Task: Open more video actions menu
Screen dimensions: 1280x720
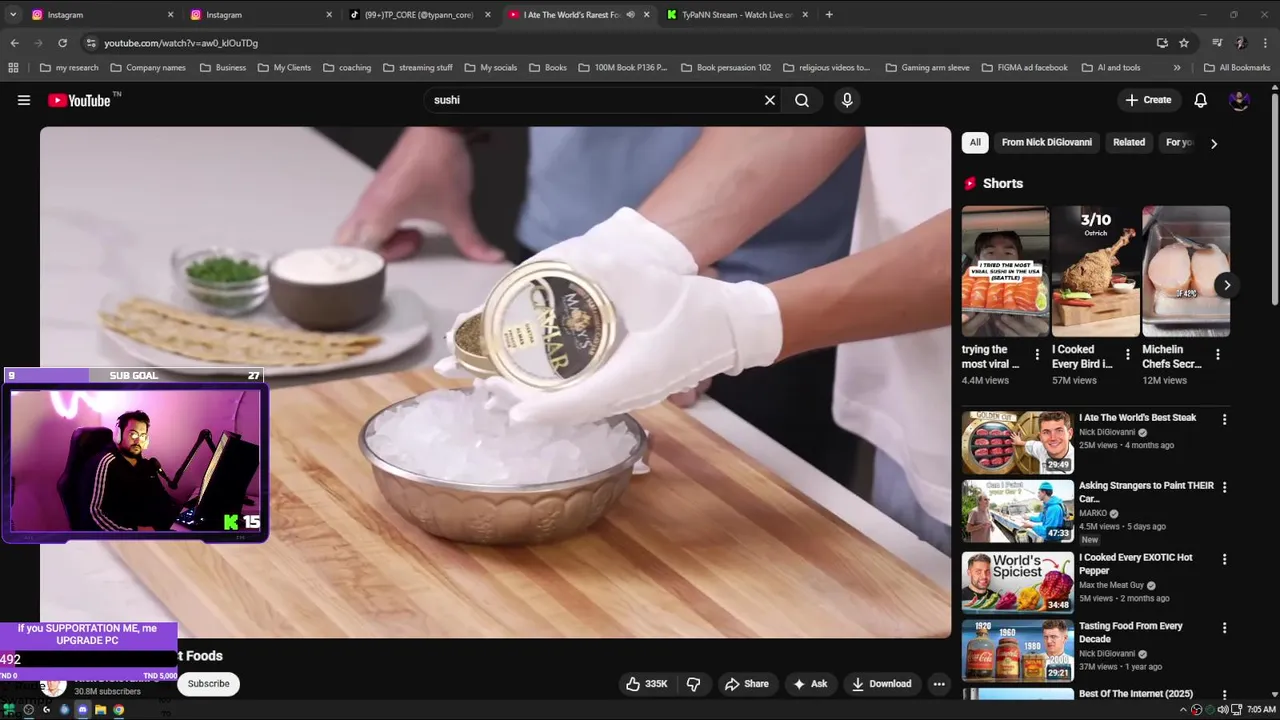Action: (x=939, y=684)
